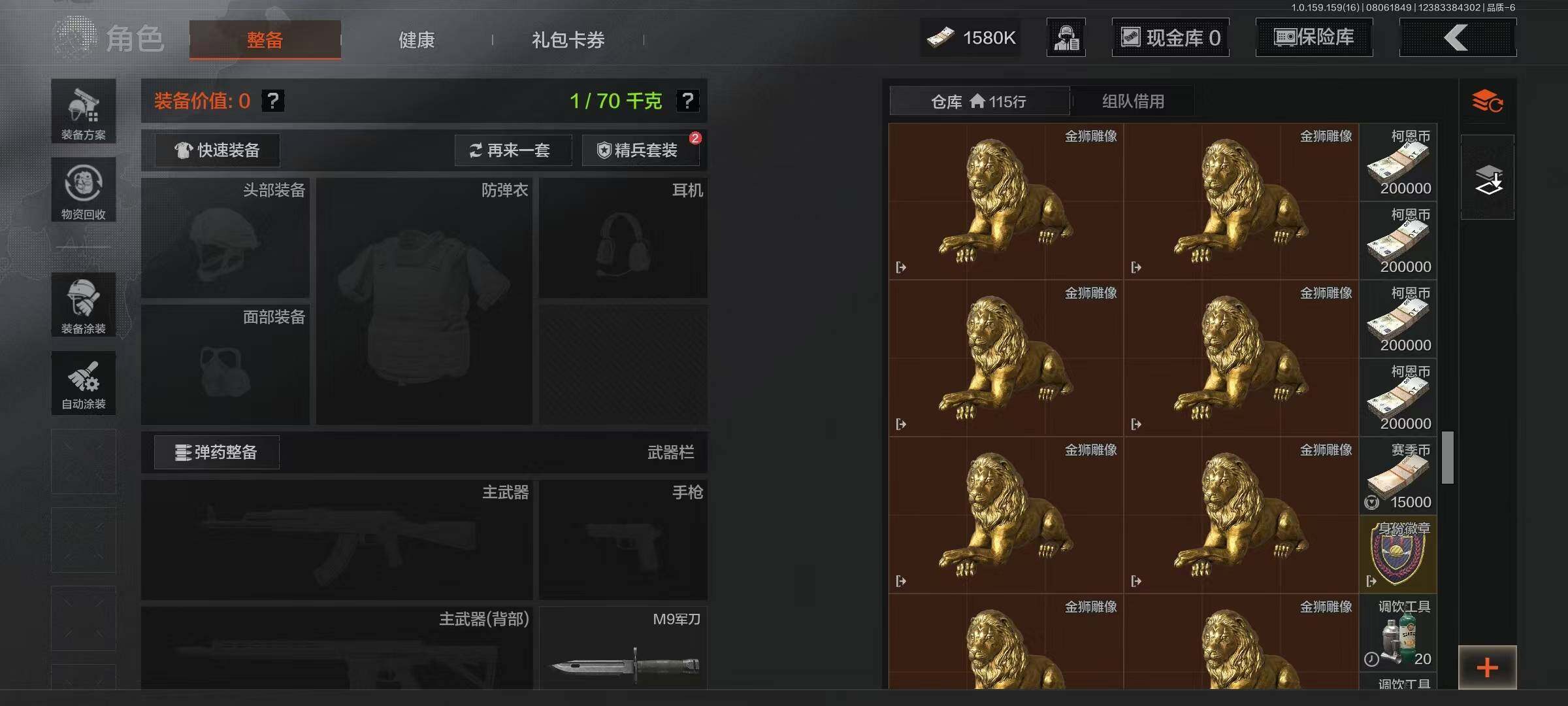1568x706 pixels.
Task: Open the 装备涂装 skin icon
Action: point(84,305)
